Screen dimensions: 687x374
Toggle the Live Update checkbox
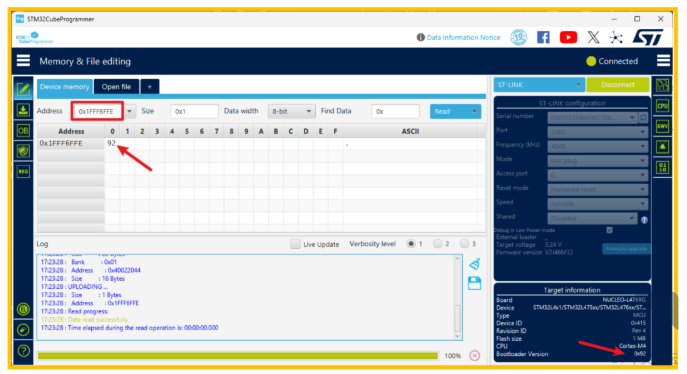coord(295,244)
